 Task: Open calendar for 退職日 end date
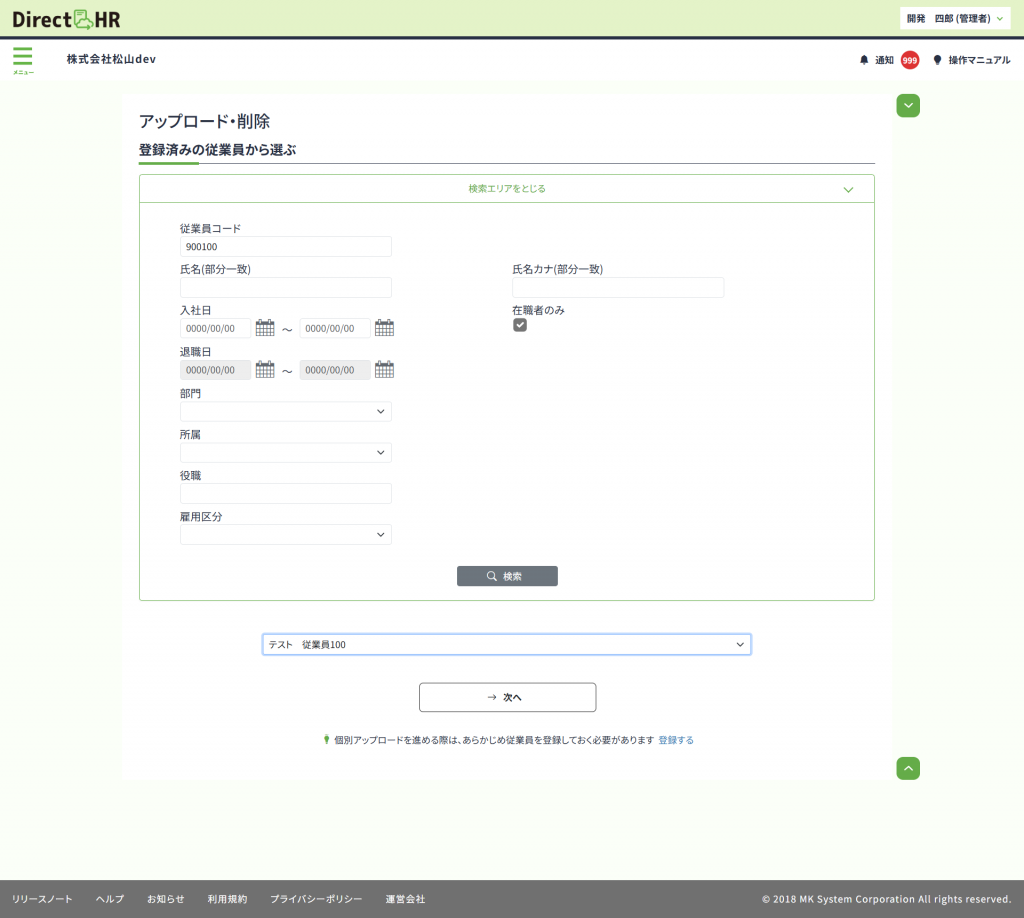(x=384, y=370)
